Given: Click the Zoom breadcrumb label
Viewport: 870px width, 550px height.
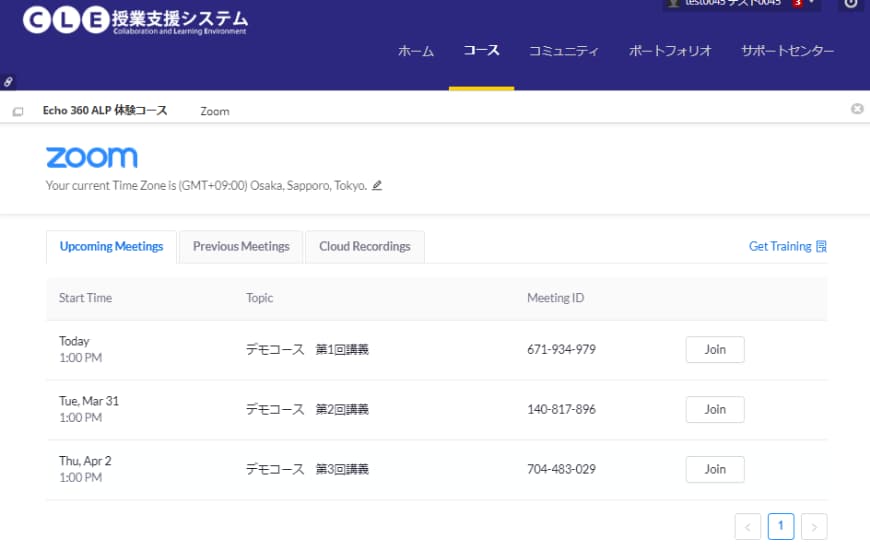Looking at the screenshot, I should click(215, 112).
